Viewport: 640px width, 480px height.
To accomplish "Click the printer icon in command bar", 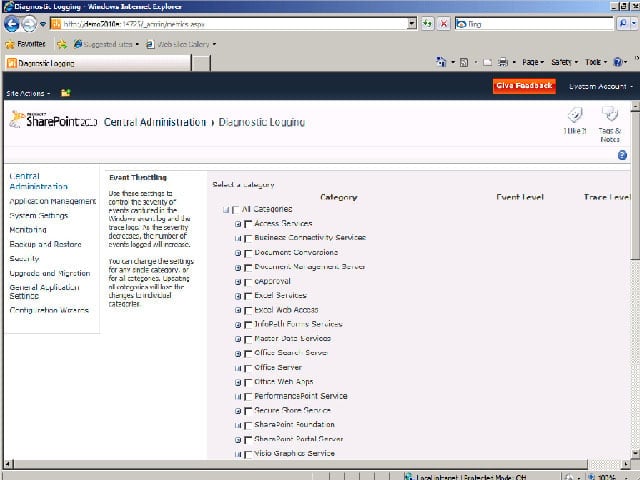I will [x=503, y=62].
